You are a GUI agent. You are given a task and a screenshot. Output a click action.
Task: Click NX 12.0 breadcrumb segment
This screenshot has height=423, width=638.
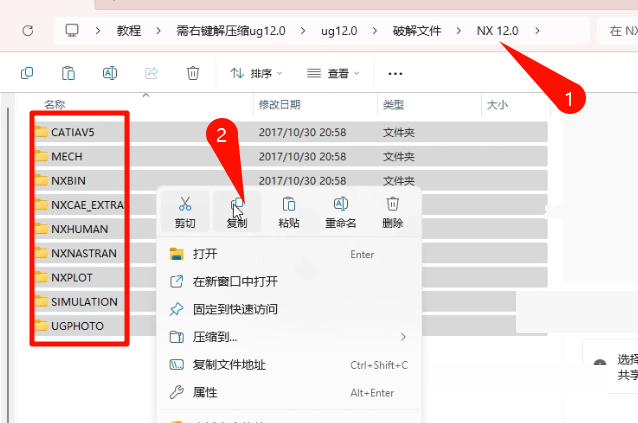tap(498, 31)
